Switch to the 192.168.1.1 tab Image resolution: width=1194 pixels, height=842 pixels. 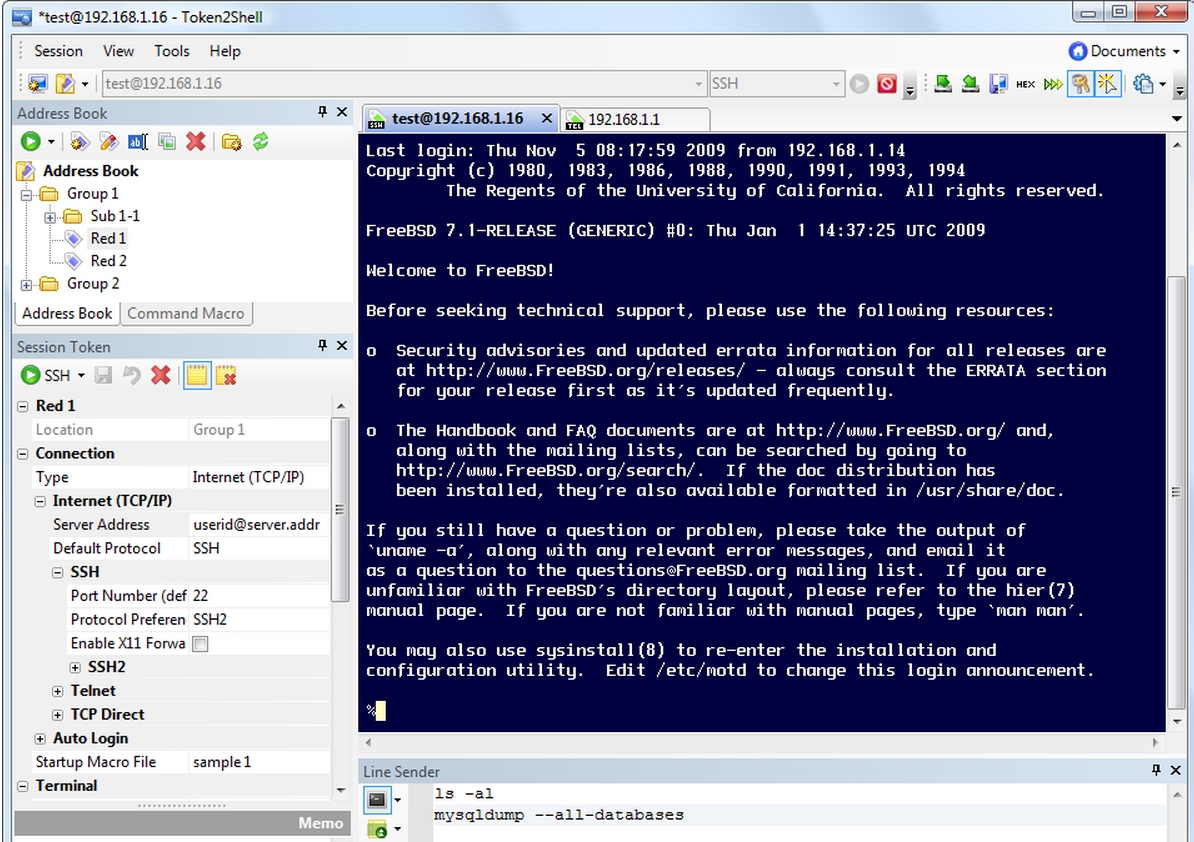635,120
